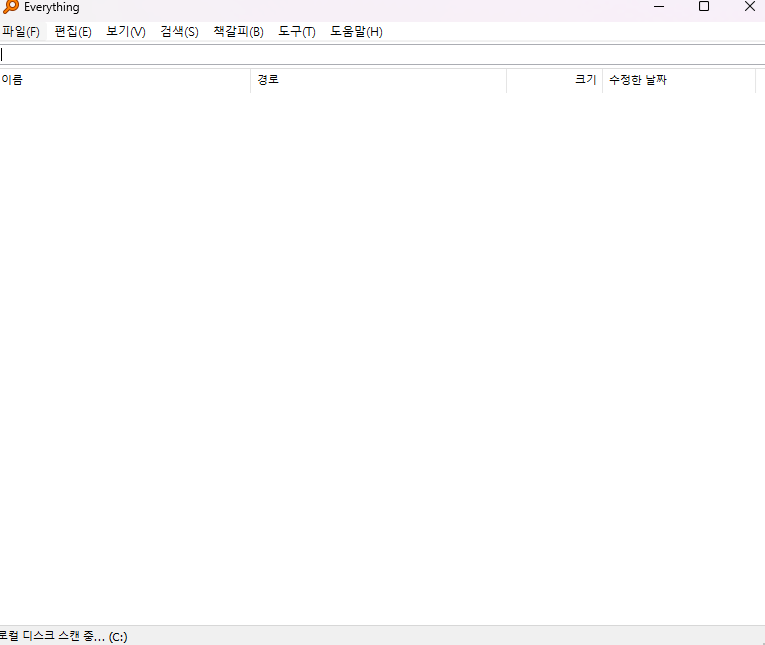
Task: Minimize the Everything window
Action: coord(659,7)
